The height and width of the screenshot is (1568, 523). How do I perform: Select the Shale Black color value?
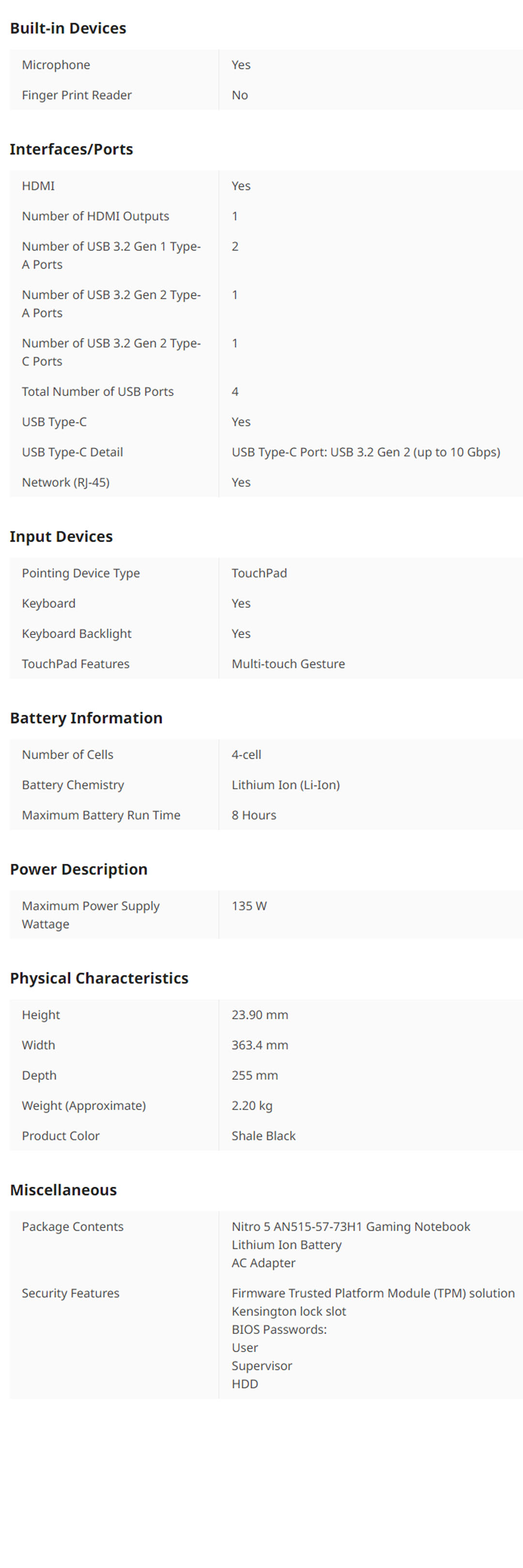tap(263, 1136)
